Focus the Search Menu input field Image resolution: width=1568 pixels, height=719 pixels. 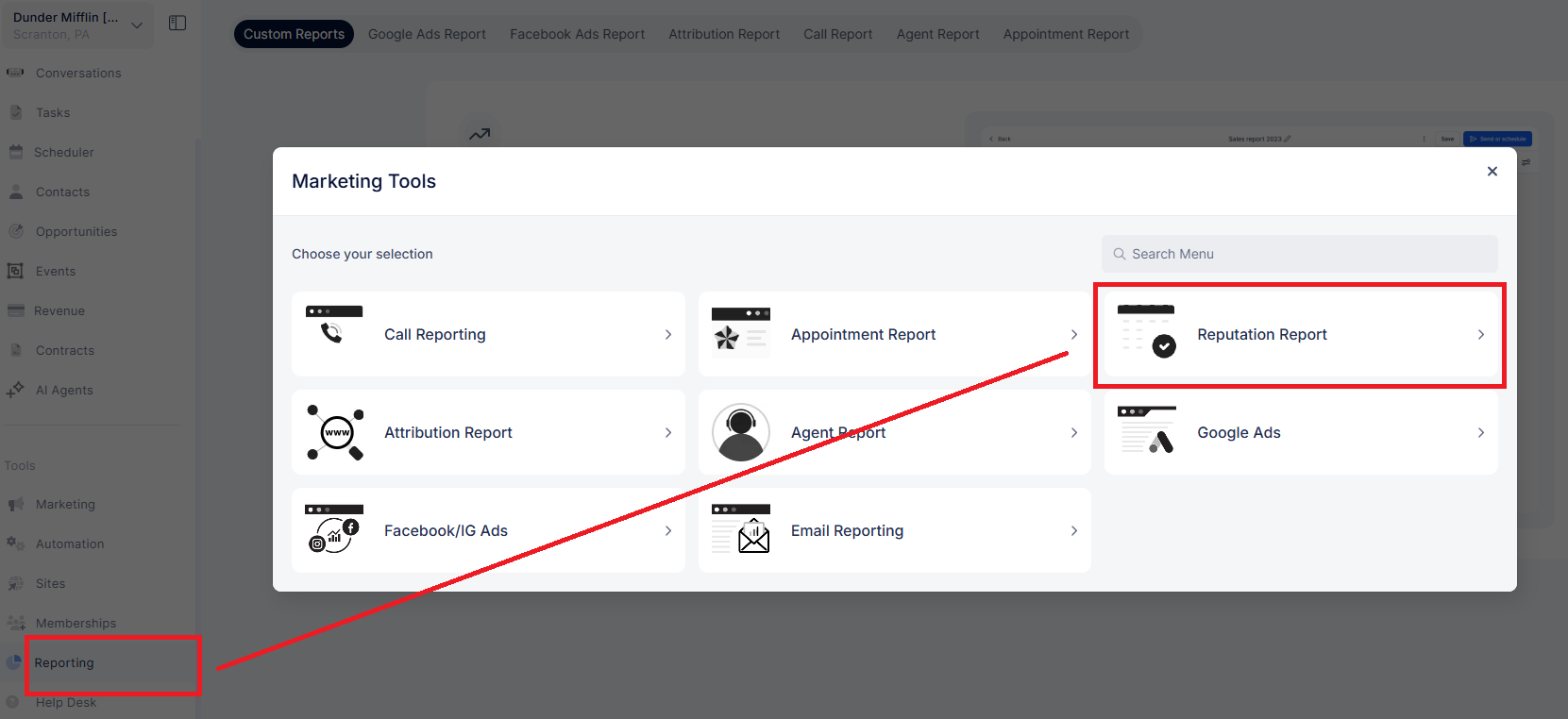point(1300,254)
